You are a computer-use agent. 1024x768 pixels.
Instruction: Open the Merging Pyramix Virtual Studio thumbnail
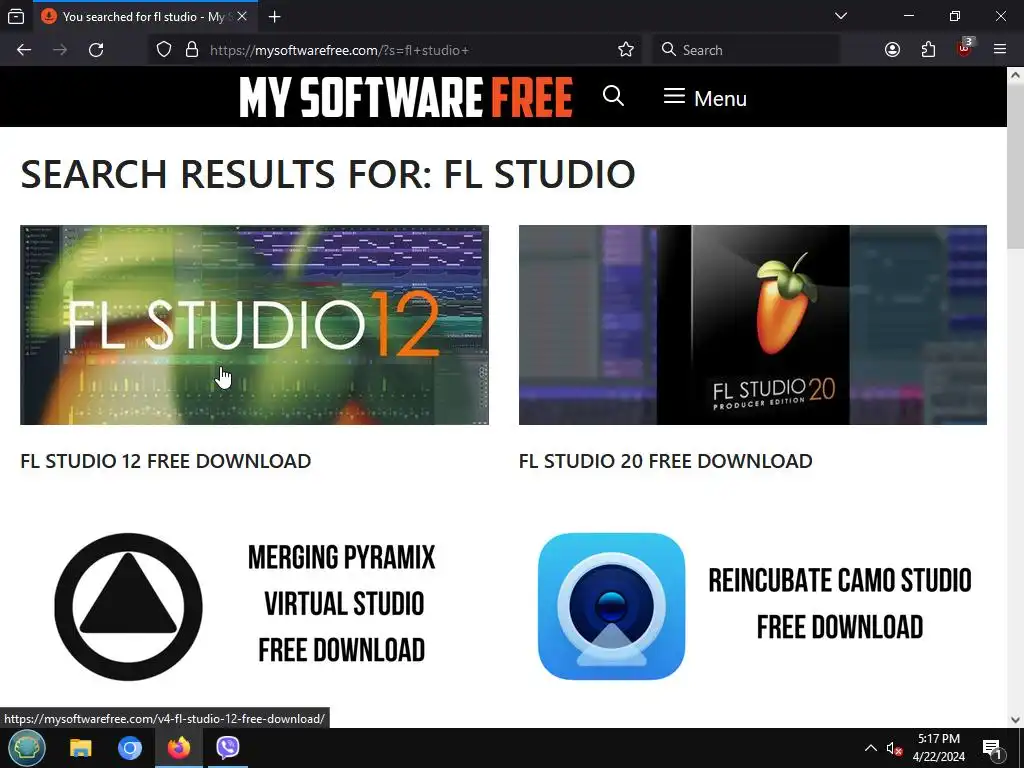(x=255, y=606)
